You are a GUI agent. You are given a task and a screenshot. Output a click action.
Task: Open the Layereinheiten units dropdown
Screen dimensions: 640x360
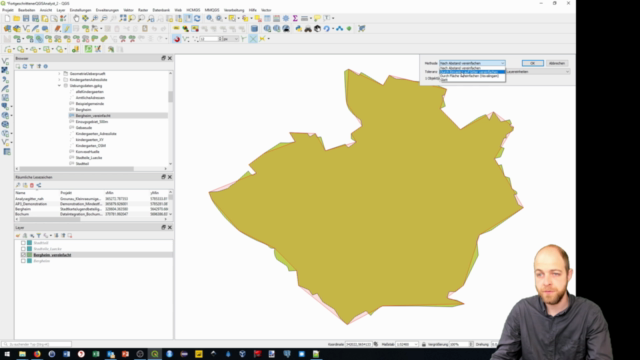[538, 72]
